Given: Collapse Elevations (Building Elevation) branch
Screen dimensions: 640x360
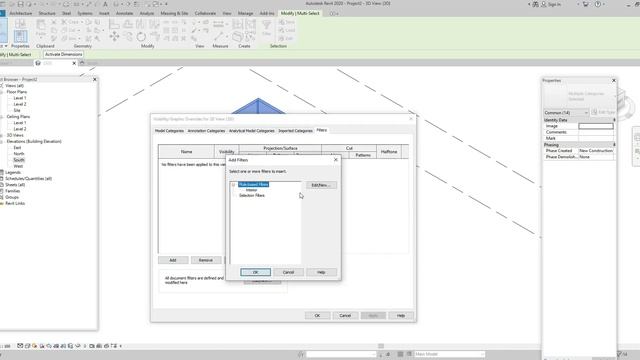Looking at the screenshot, I should [2, 141].
